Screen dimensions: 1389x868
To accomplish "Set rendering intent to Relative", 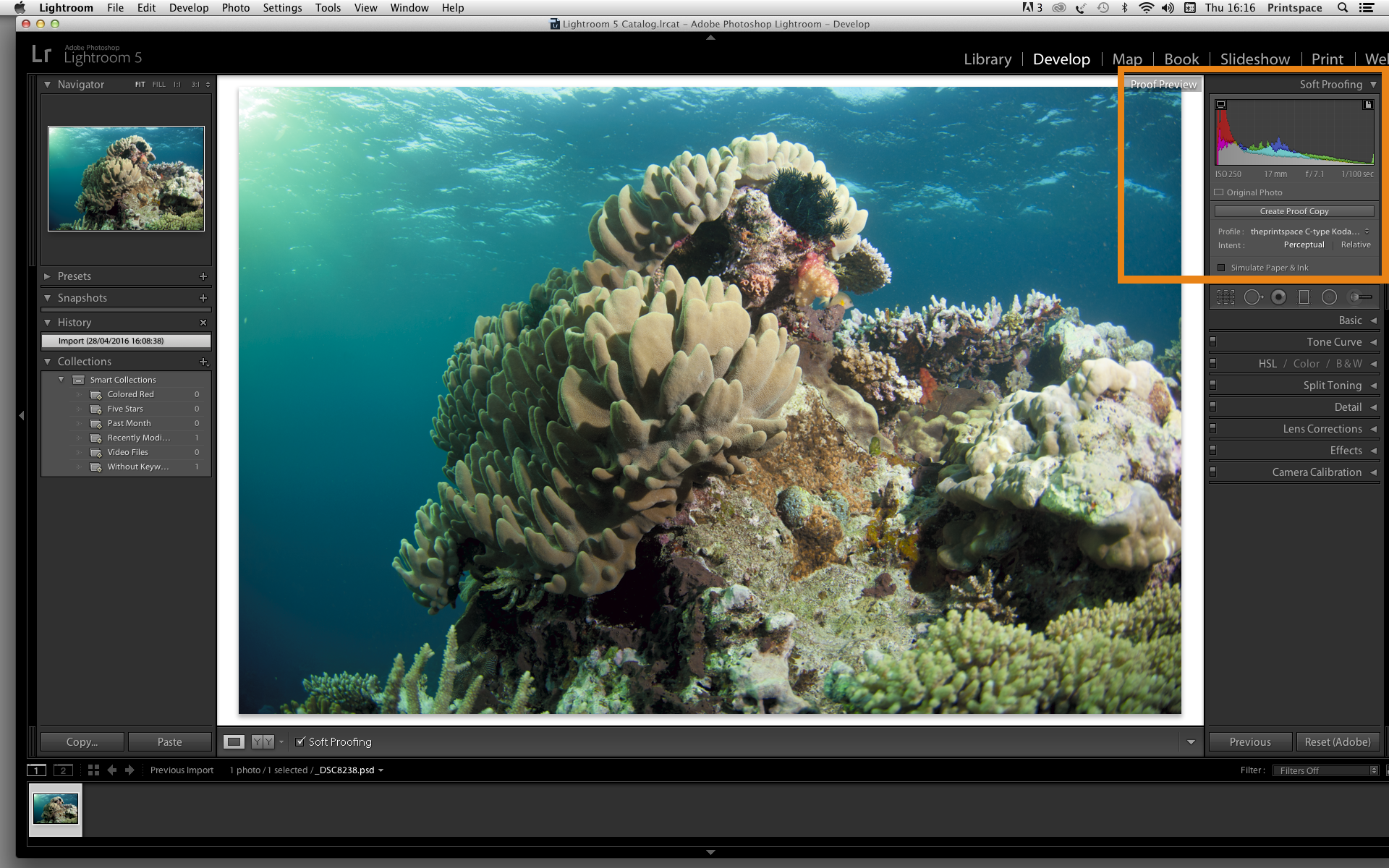I will pyautogui.click(x=1355, y=244).
